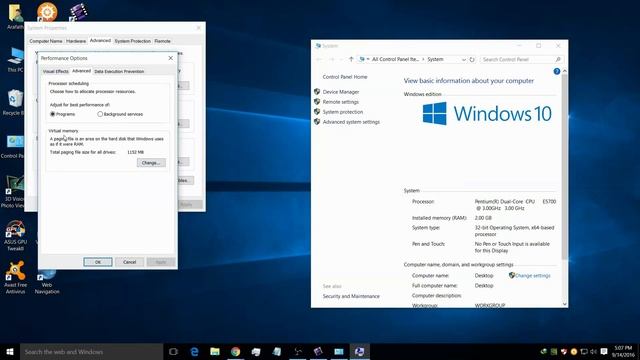Open ASUS GPU Tweak desktop icon
The height and width of the screenshot is (360, 640).
[15, 236]
